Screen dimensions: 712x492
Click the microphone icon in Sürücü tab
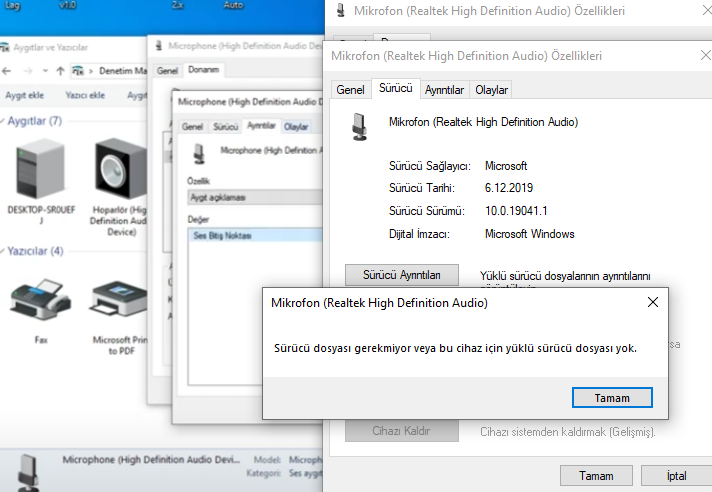(360, 127)
